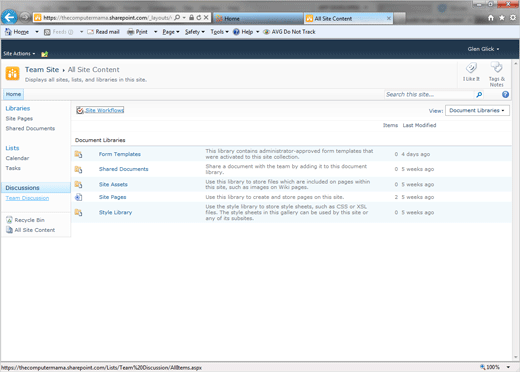
Task: Expand the Feeds dropdown arrow
Action: point(81,32)
